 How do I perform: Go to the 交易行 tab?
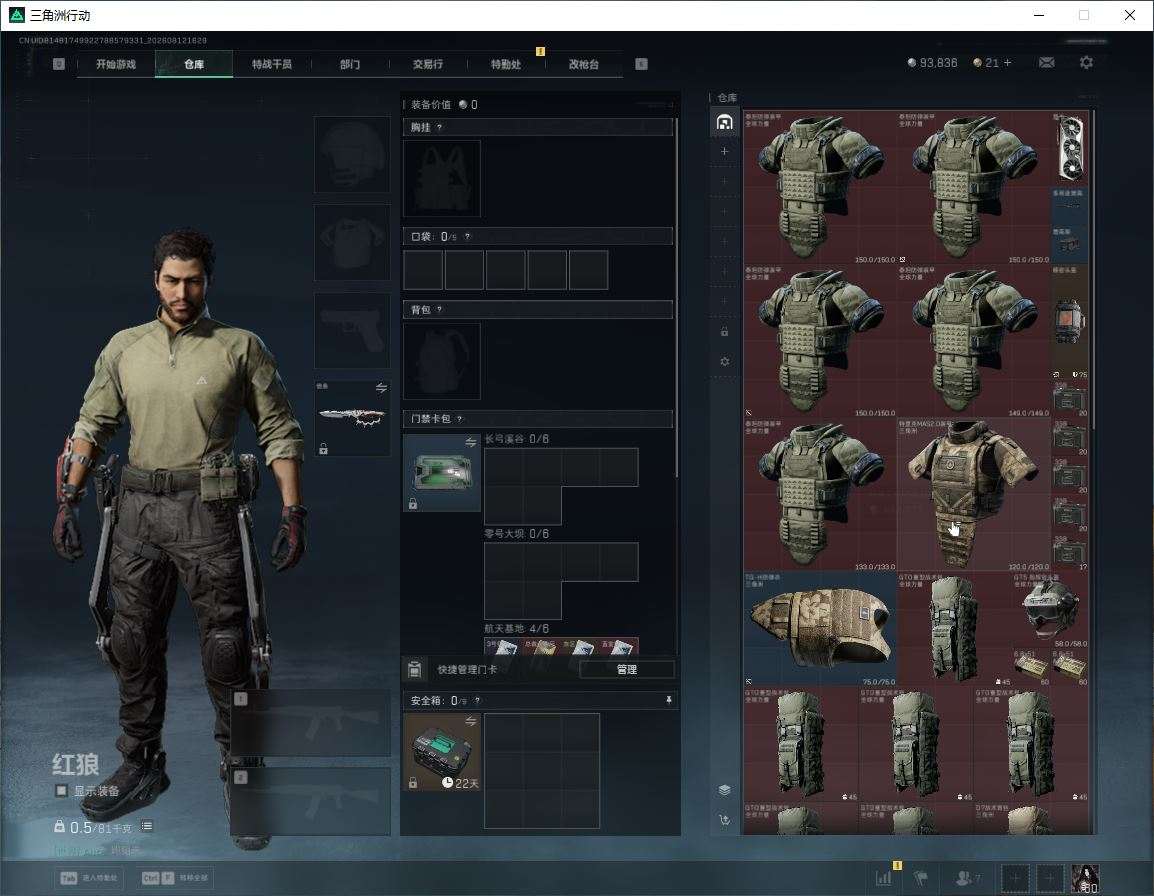(428, 64)
